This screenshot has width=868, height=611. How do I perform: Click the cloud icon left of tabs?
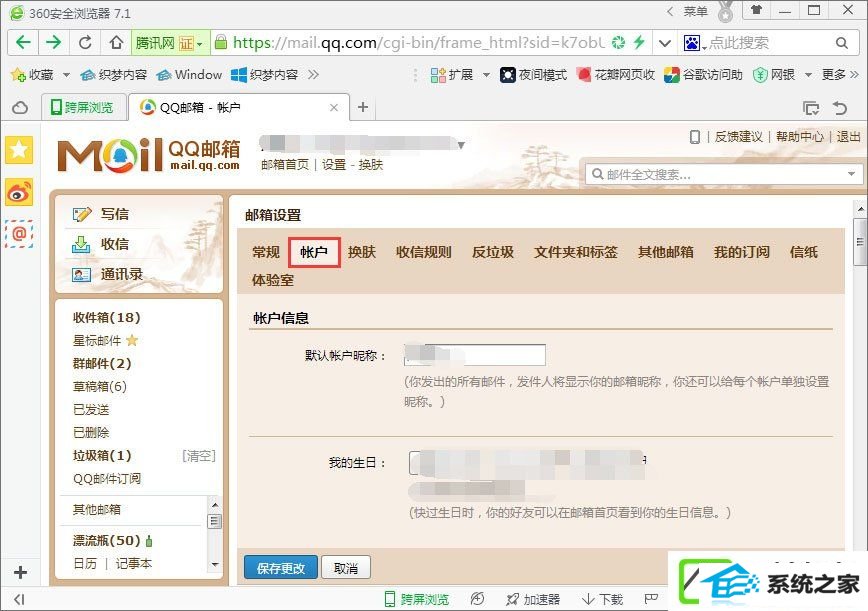(20, 107)
